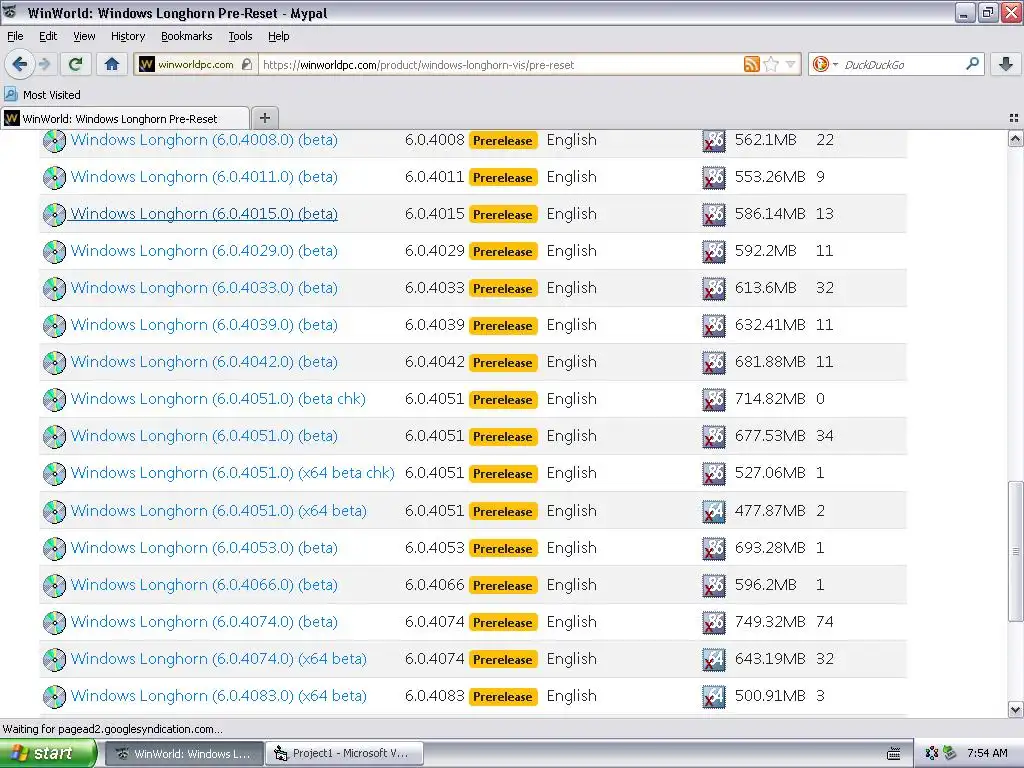This screenshot has width=1024, height=768.
Task: Open Windows Longhorn (6.0.4053.0) (beta) link
Action: [x=204, y=548]
